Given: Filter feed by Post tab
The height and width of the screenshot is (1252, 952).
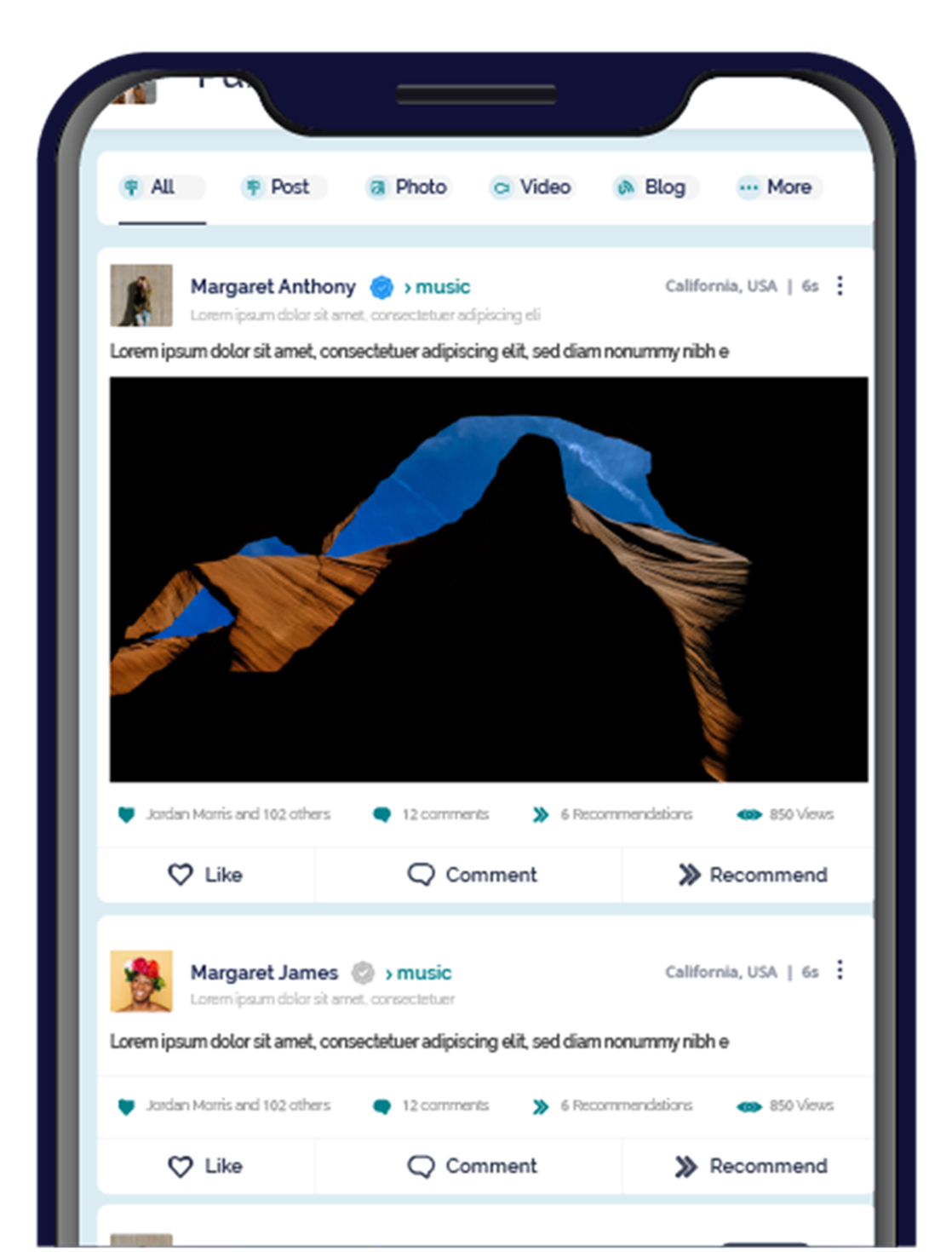Looking at the screenshot, I should pos(282,187).
